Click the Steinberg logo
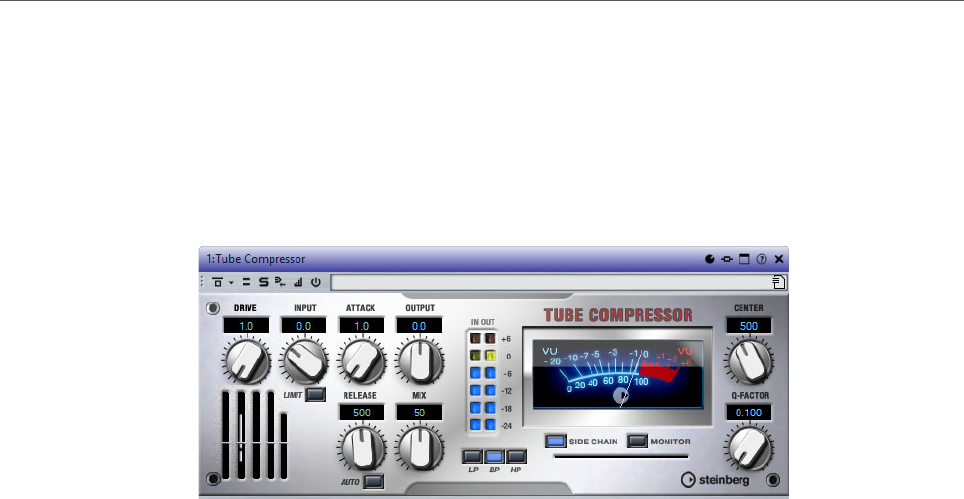This screenshot has width=964, height=499. [x=716, y=479]
